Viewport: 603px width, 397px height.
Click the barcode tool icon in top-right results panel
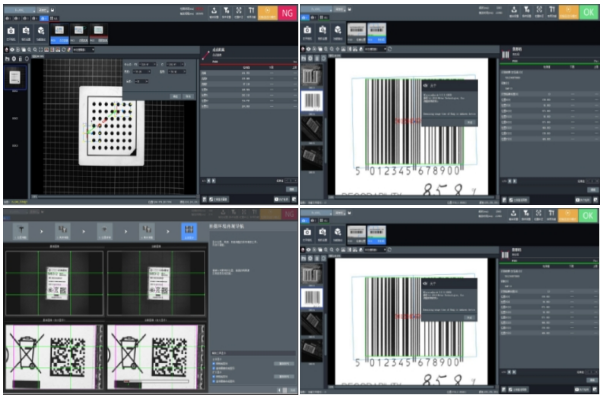point(506,54)
